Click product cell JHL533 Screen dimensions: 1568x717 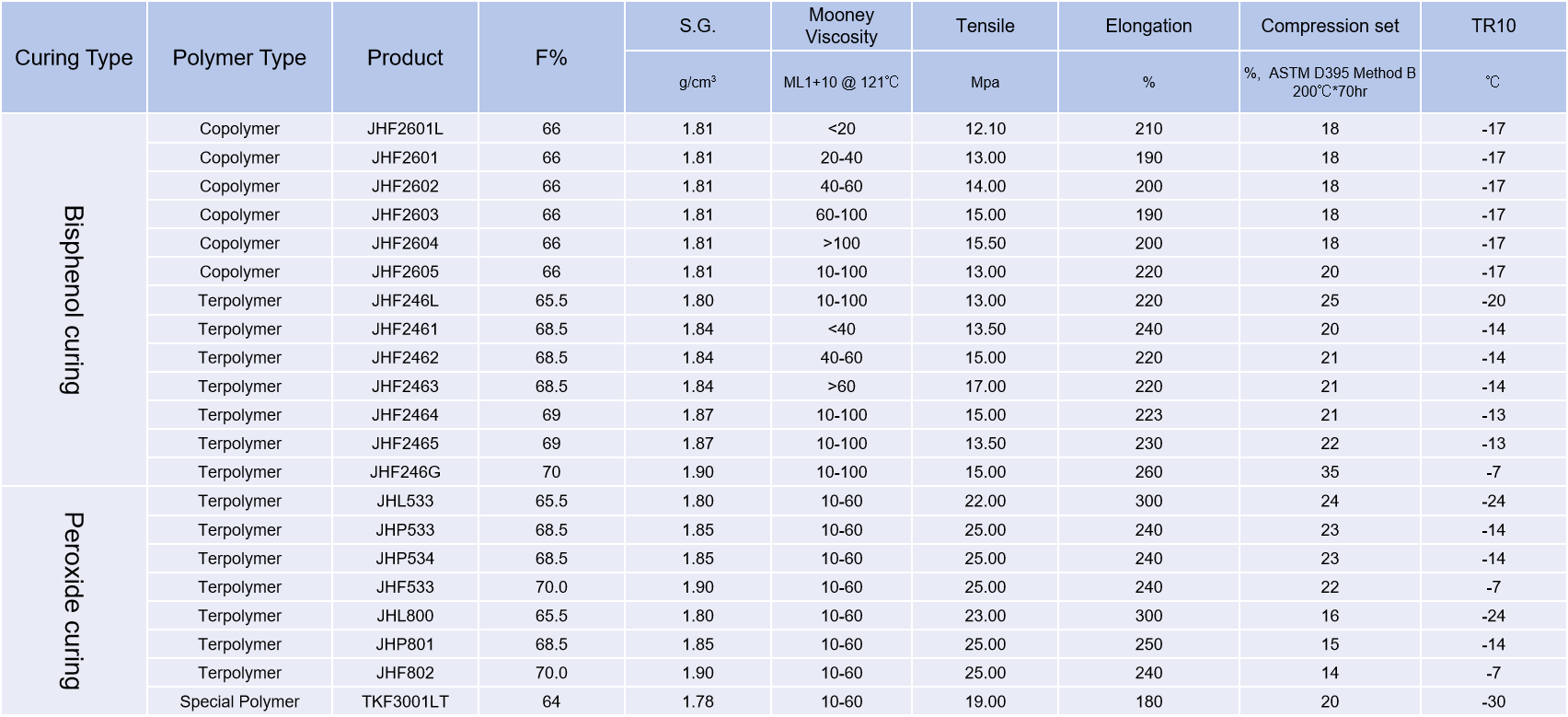click(405, 501)
